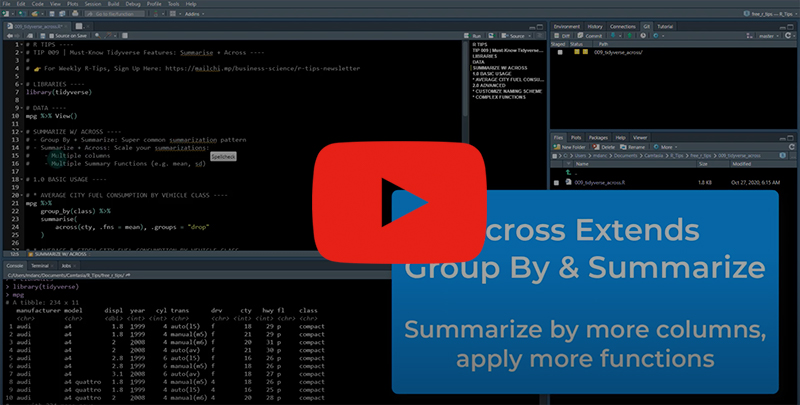Open the 009_tidyverse_across.R file in Files pane

coord(599,183)
